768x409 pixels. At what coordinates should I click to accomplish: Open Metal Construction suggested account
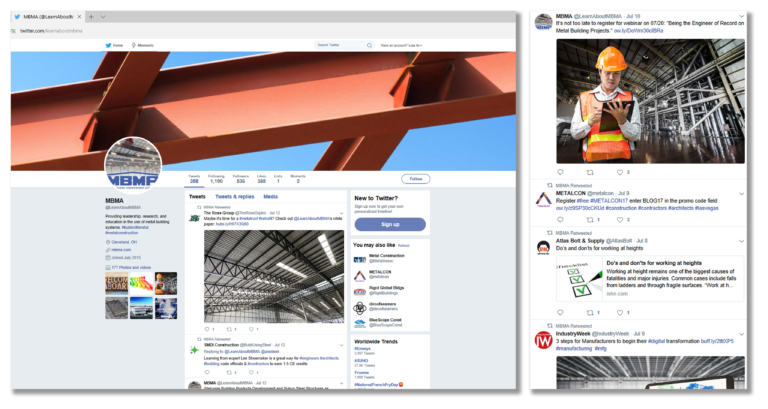click(386, 258)
